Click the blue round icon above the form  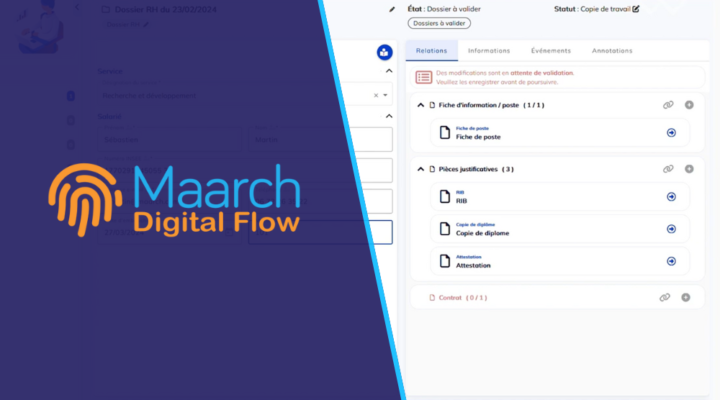(x=384, y=52)
